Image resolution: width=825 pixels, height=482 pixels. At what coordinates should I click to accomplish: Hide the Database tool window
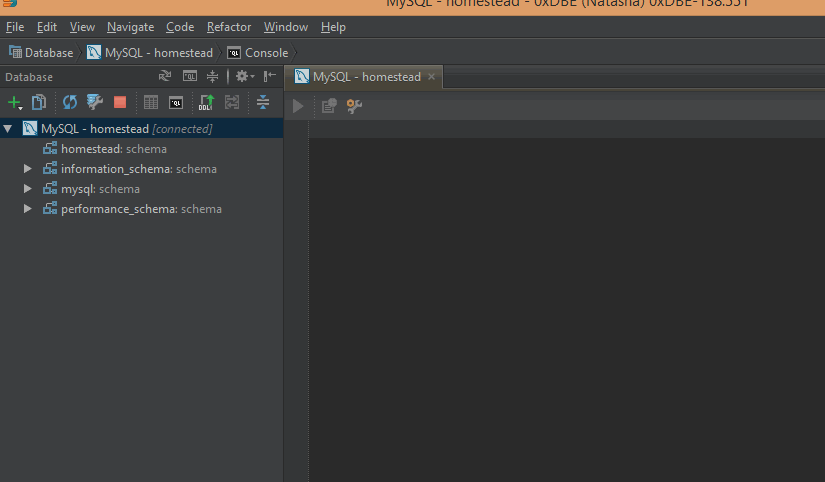(x=270, y=77)
